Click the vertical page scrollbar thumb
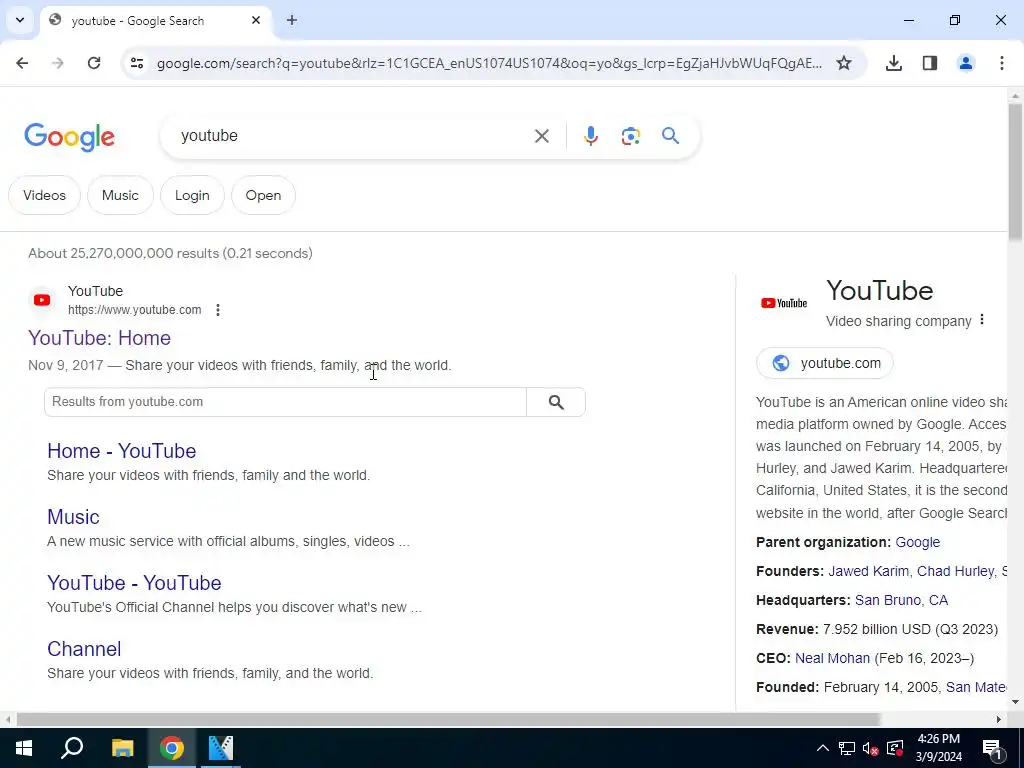The height and width of the screenshot is (768, 1024). [x=1016, y=171]
